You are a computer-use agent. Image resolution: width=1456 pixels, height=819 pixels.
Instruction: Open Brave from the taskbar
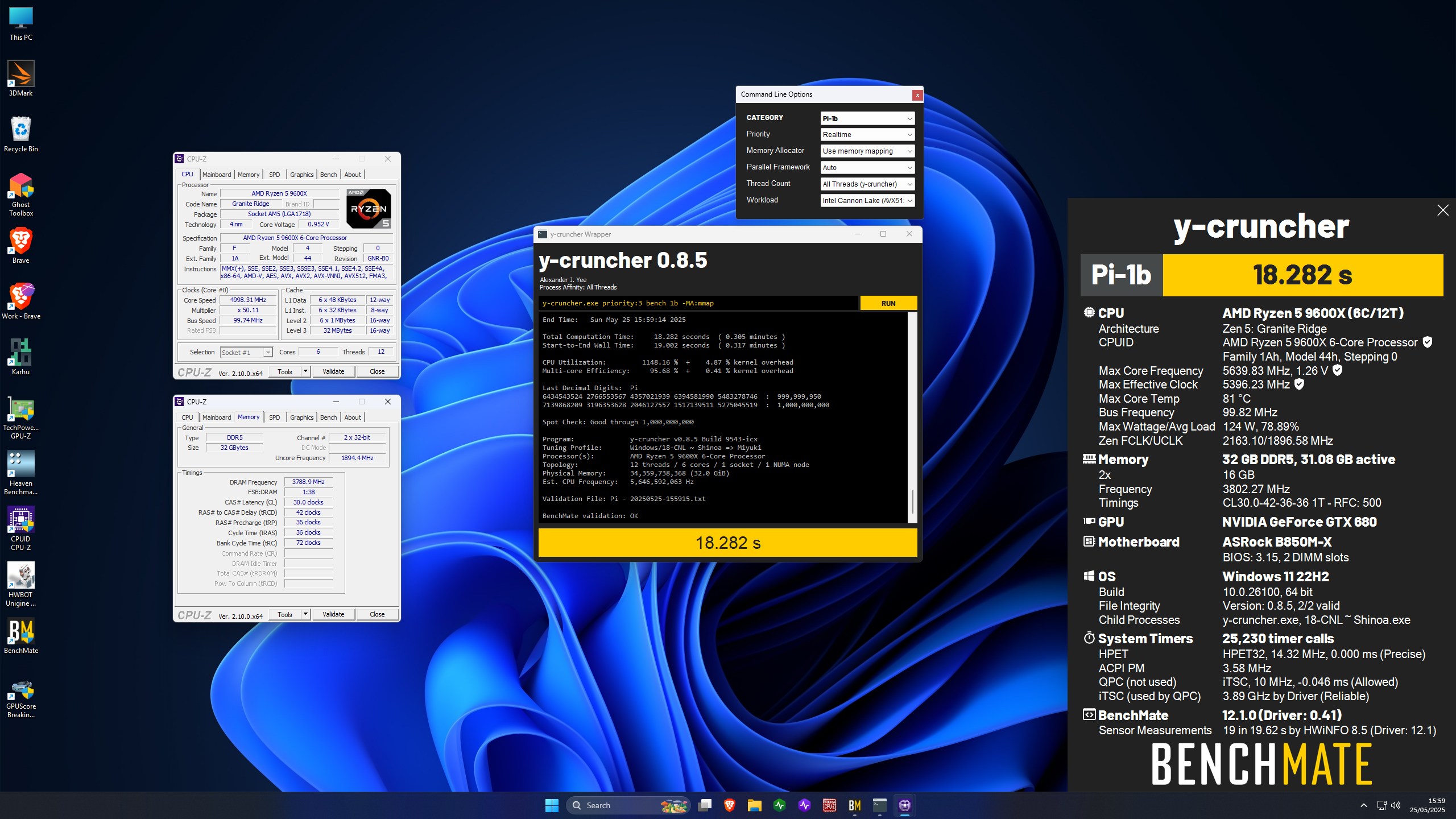click(x=730, y=805)
